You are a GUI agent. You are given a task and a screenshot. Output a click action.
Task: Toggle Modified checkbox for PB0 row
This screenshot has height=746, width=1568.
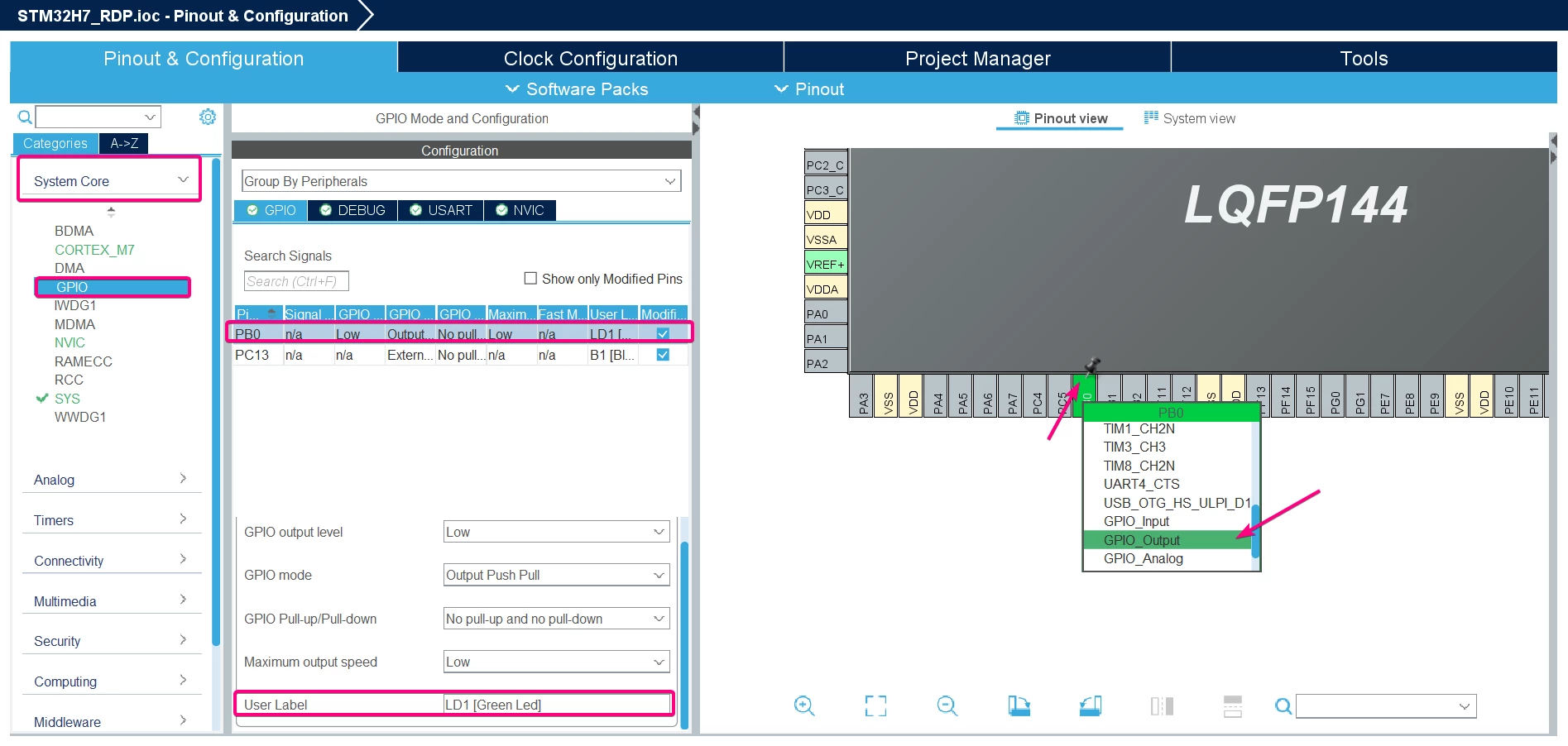point(663,334)
